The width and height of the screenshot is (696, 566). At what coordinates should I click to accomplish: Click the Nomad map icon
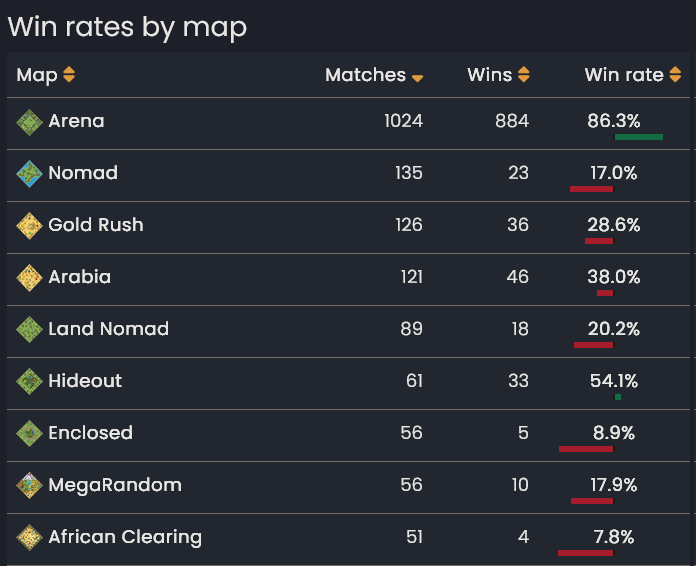coord(29,174)
